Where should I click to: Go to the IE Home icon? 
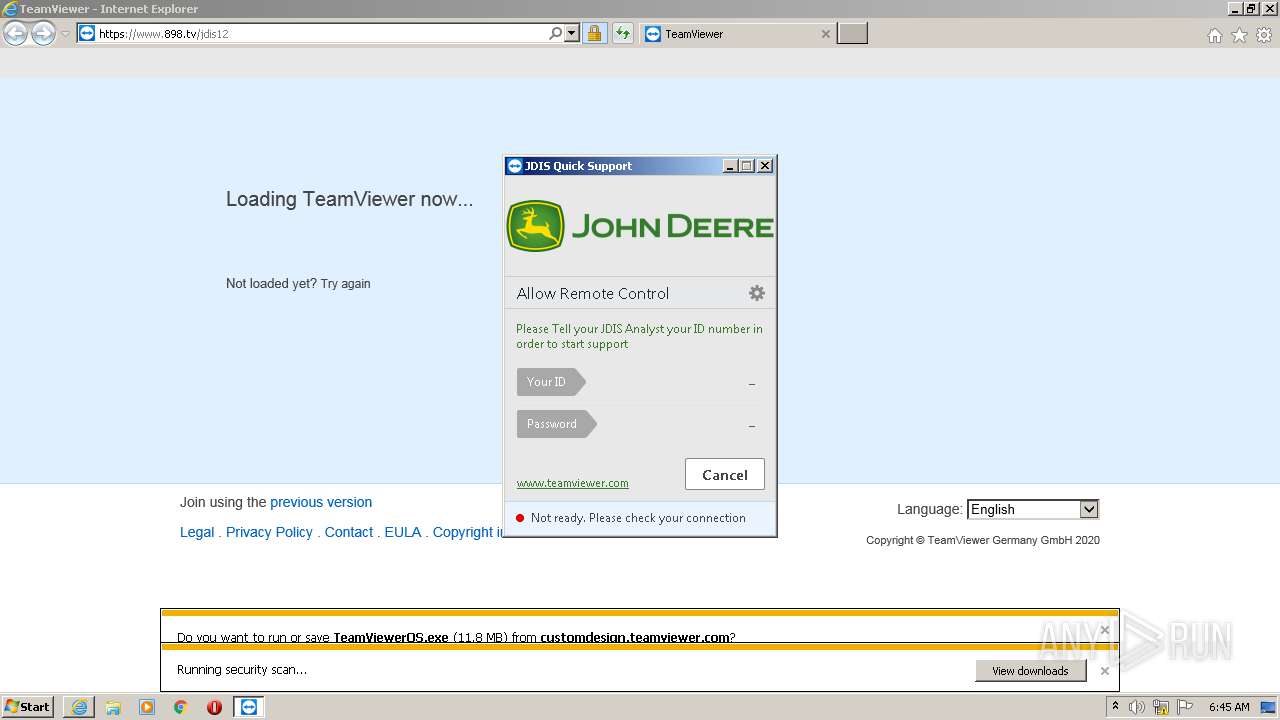click(1215, 35)
